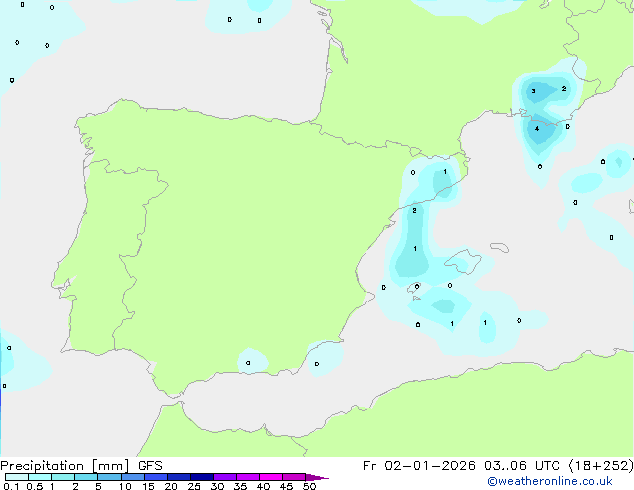Screen dimensions: 634x490
Task: Choose the 20–25 mm legend color box
Action: (179, 477)
